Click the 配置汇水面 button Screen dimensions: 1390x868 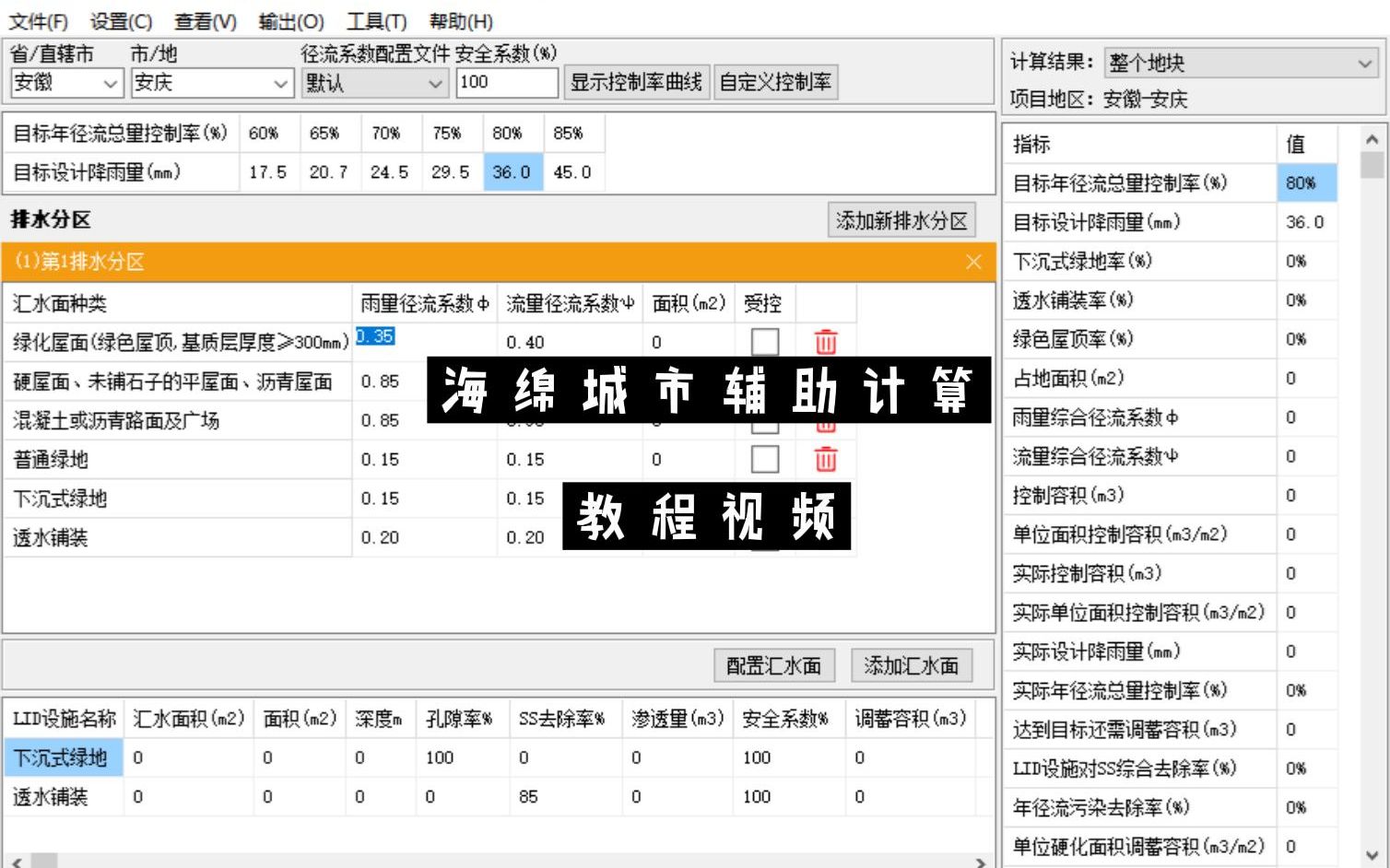(774, 665)
